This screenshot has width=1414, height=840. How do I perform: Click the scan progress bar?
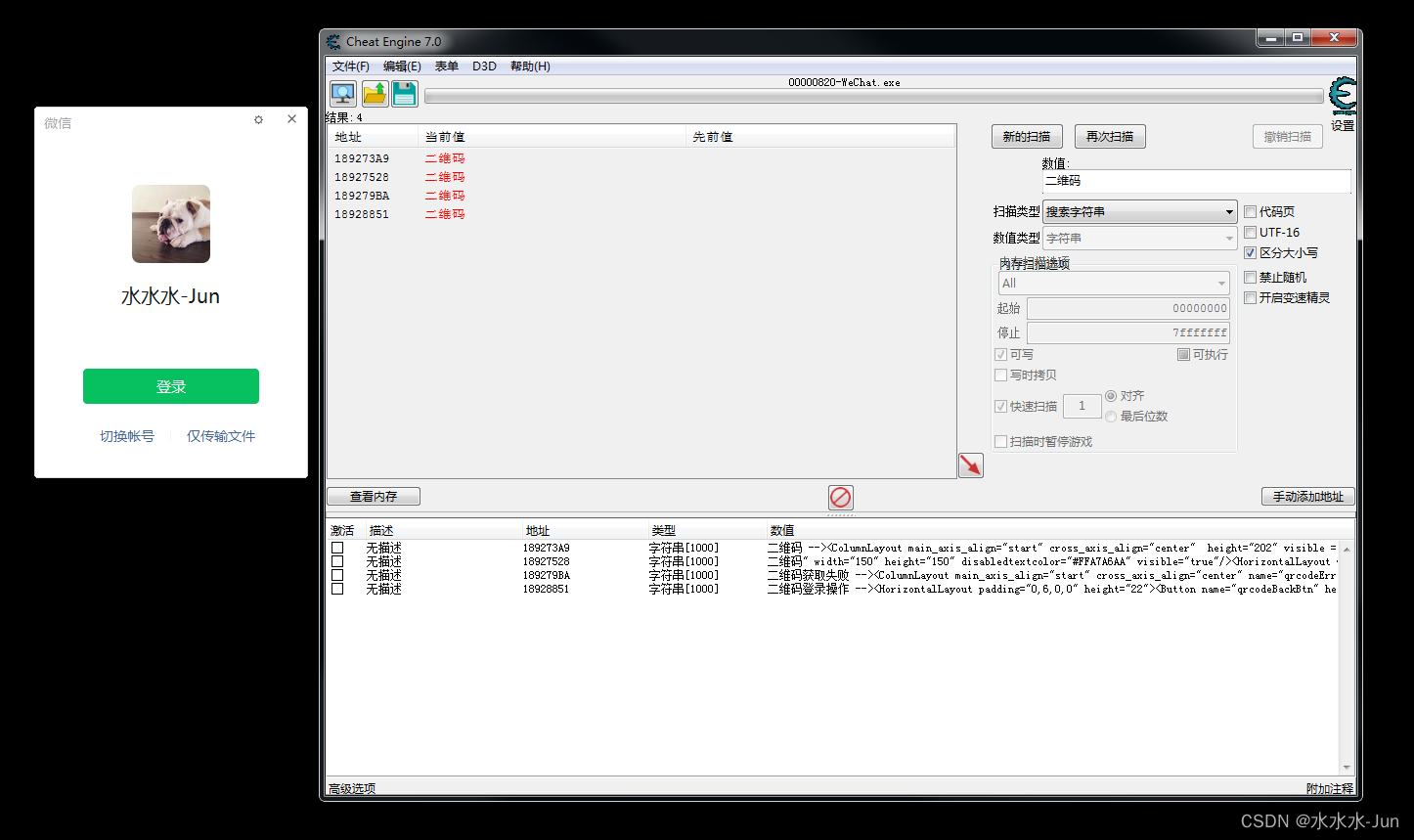click(873, 96)
